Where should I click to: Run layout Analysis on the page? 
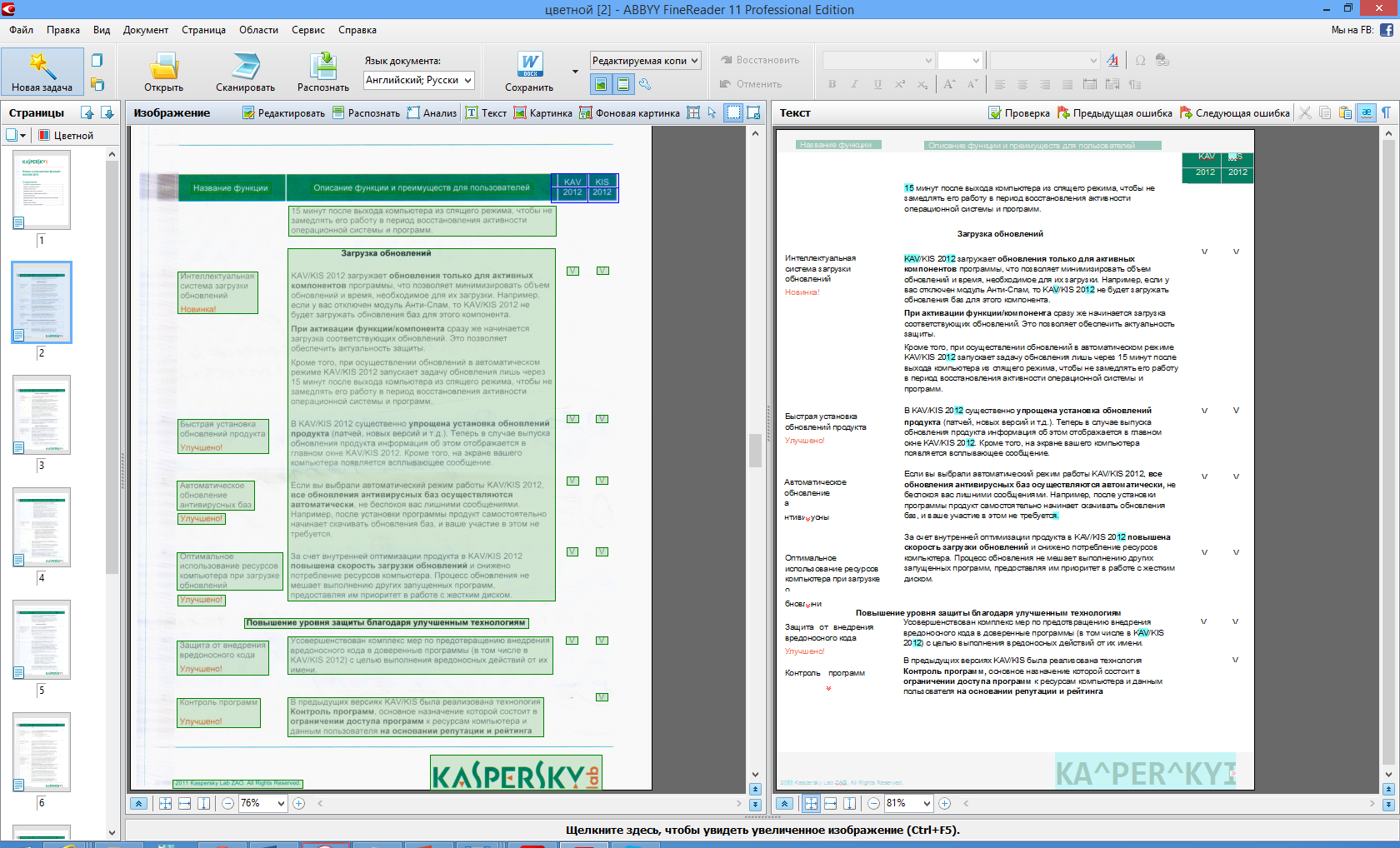pyautogui.click(x=432, y=113)
